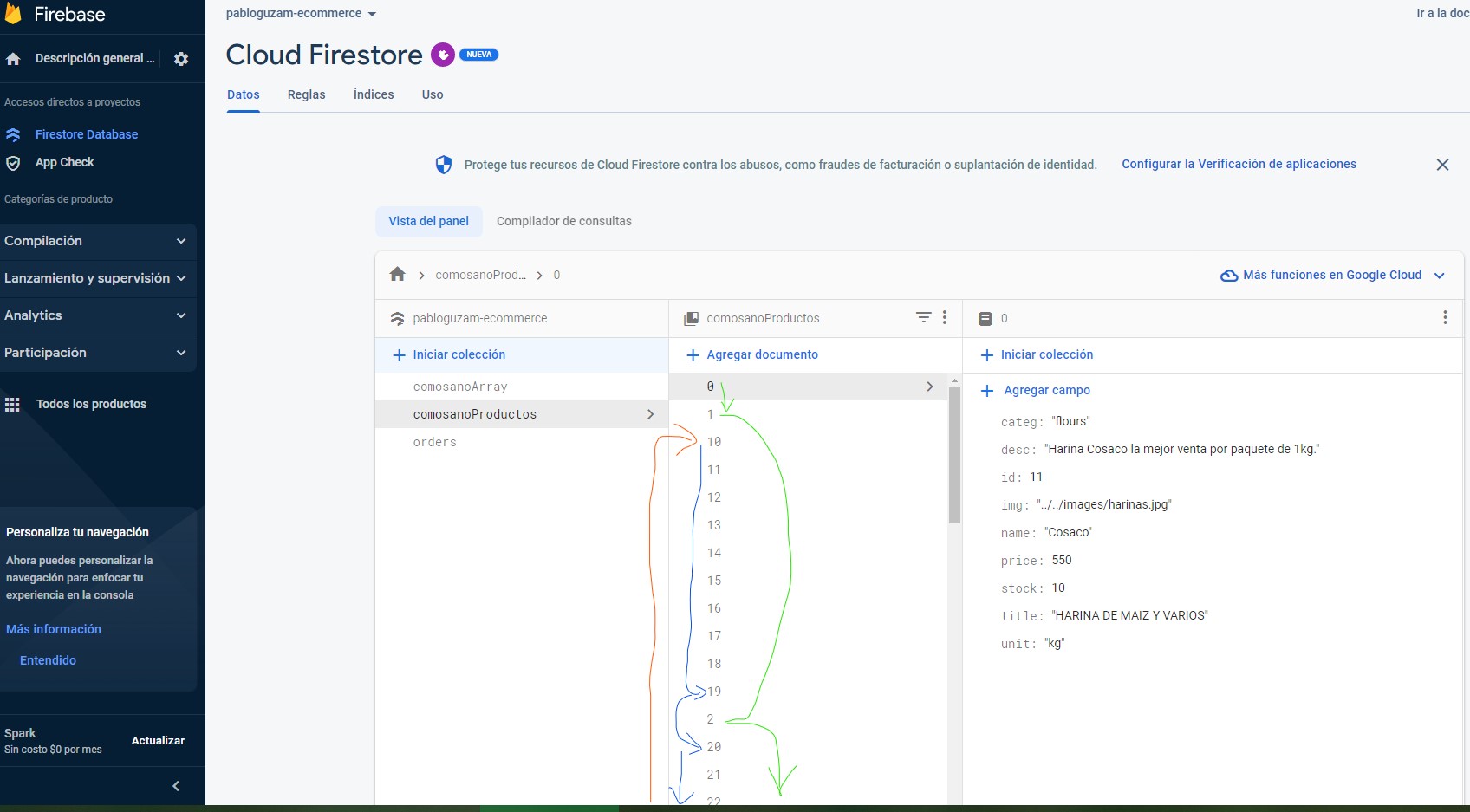Click the collection icon beside comosanoProductos header

click(692, 319)
